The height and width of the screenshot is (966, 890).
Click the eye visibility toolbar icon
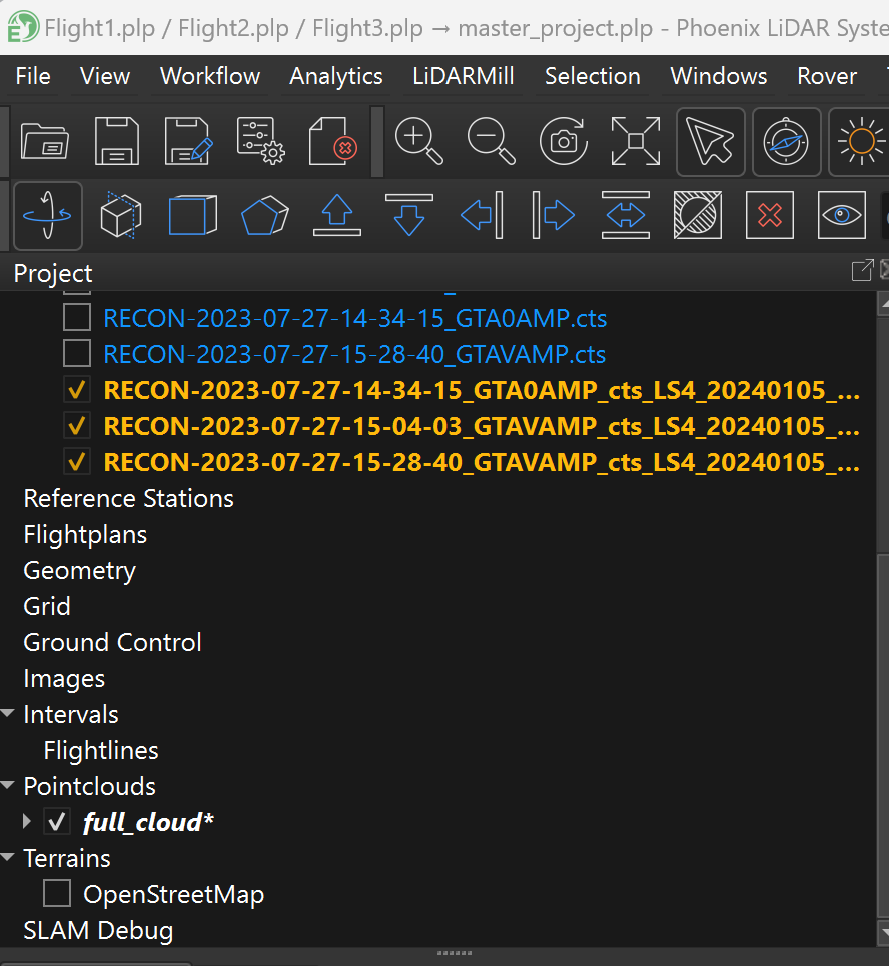click(x=841, y=215)
